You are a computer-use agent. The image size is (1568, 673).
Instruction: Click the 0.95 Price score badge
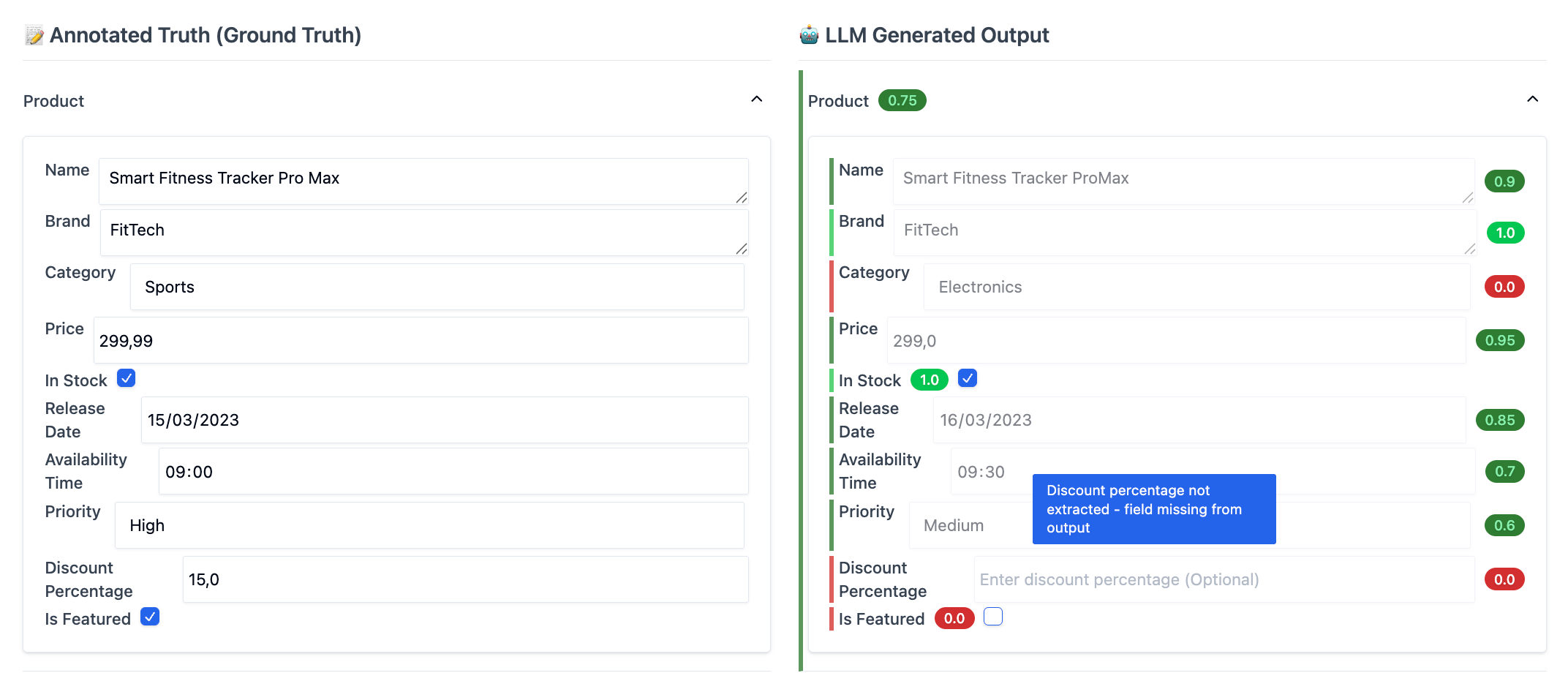pyautogui.click(x=1499, y=340)
